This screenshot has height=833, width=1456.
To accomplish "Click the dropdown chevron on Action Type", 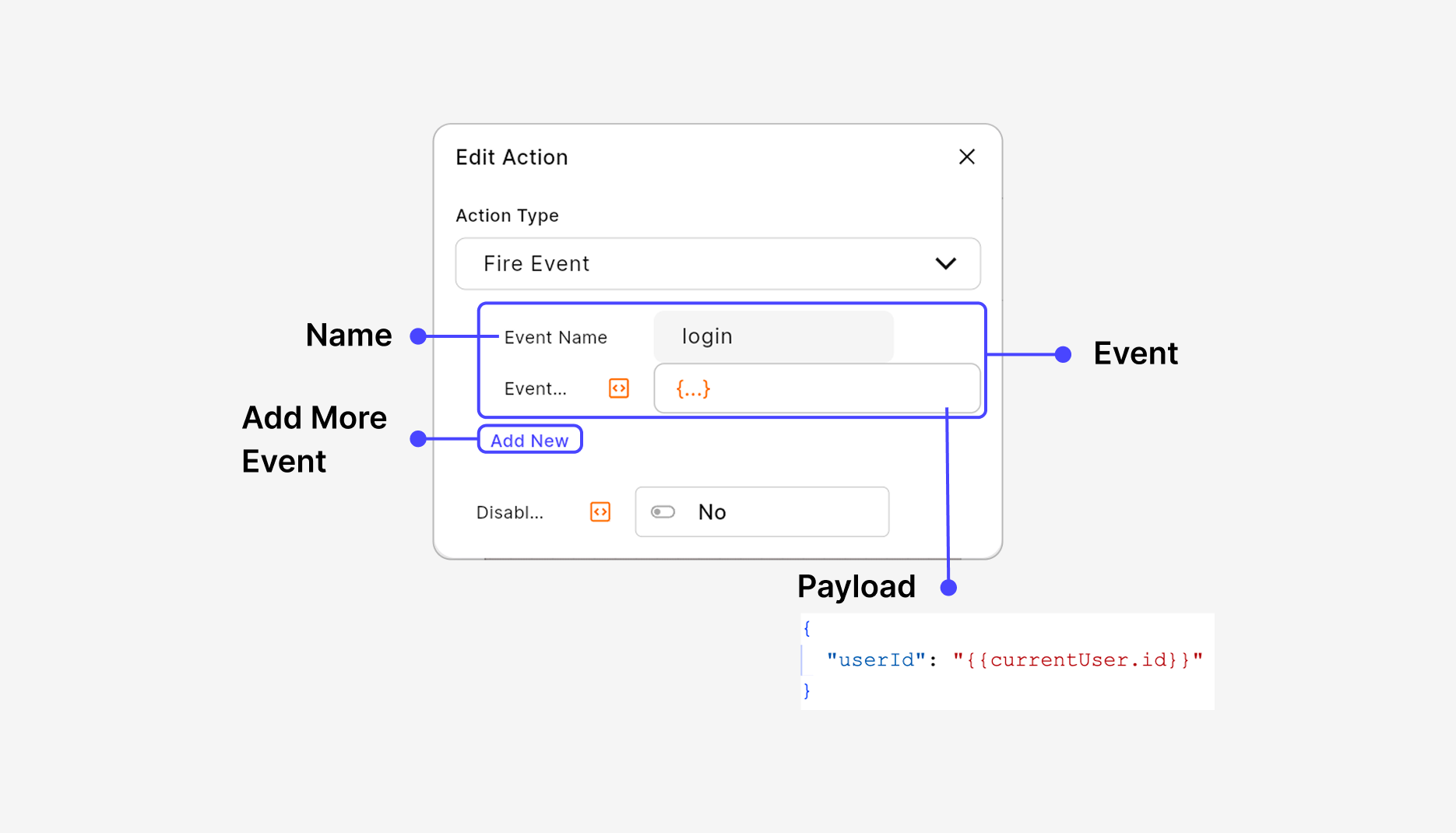I will 945,264.
